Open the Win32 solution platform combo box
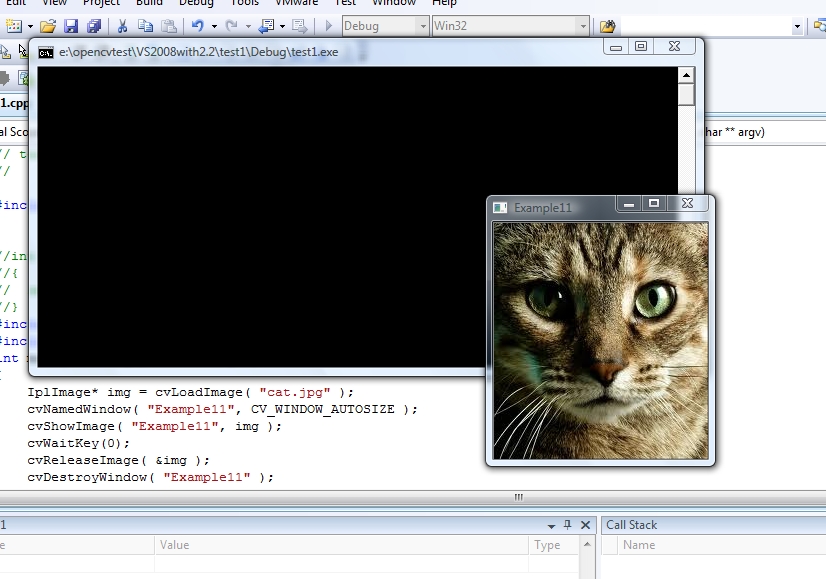Screen dimensions: 826x579 coord(510,26)
